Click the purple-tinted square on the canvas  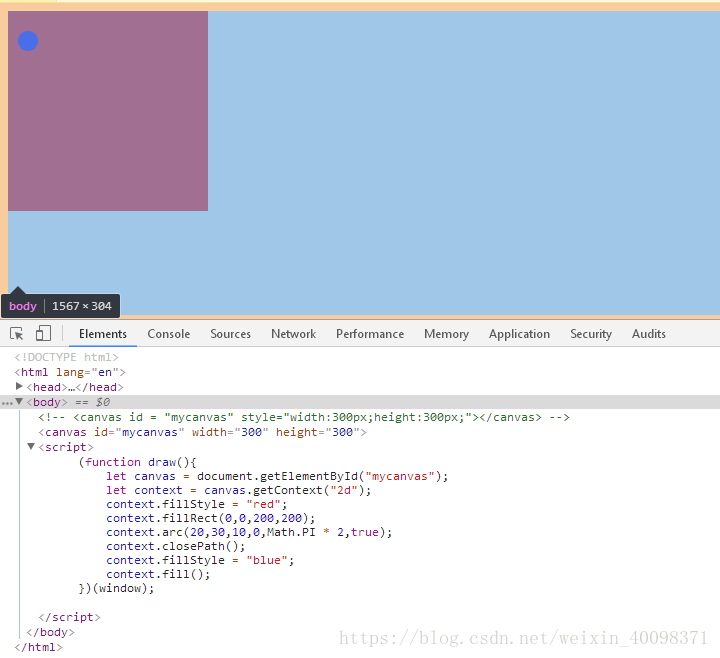108,111
